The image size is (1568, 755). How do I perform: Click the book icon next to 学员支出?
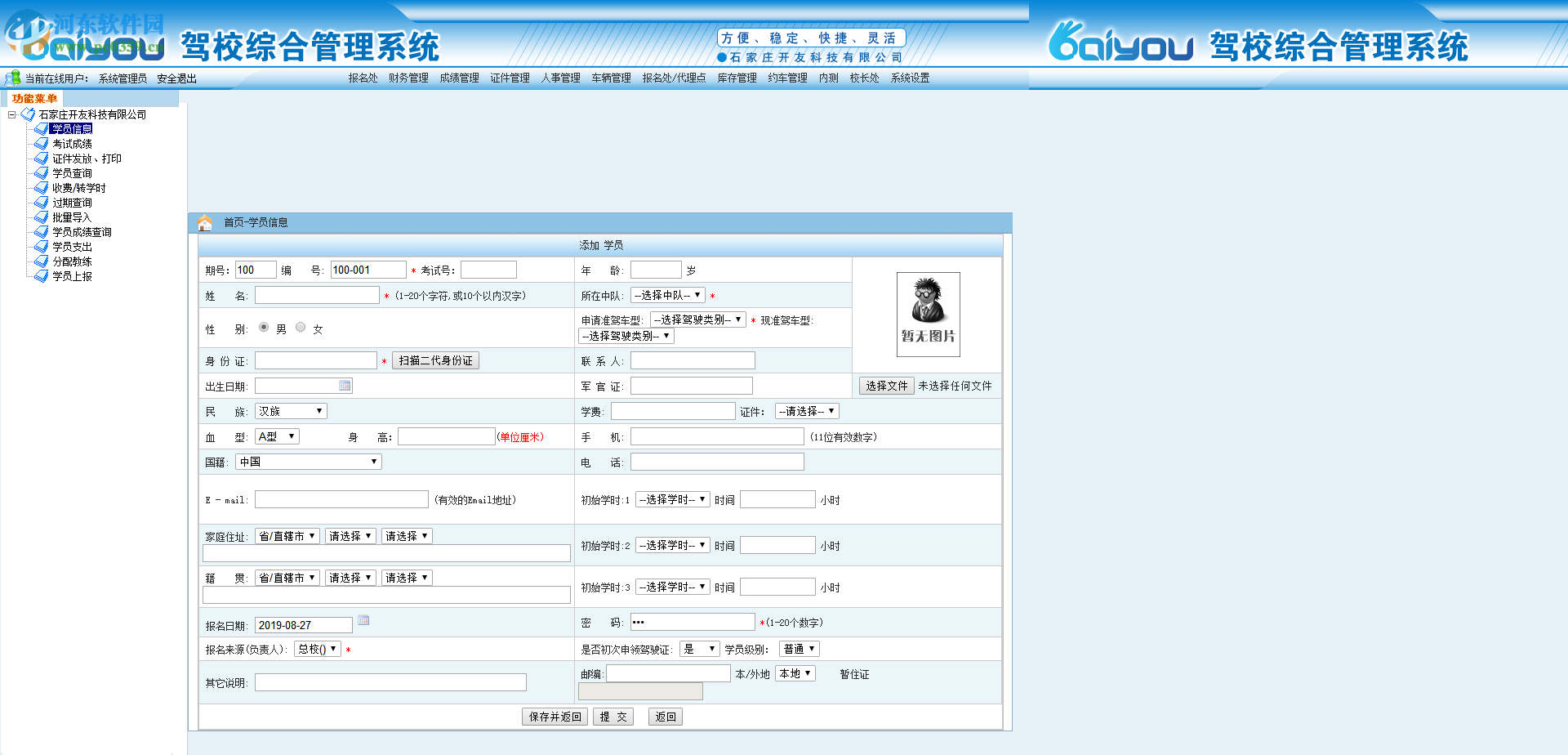tap(41, 247)
